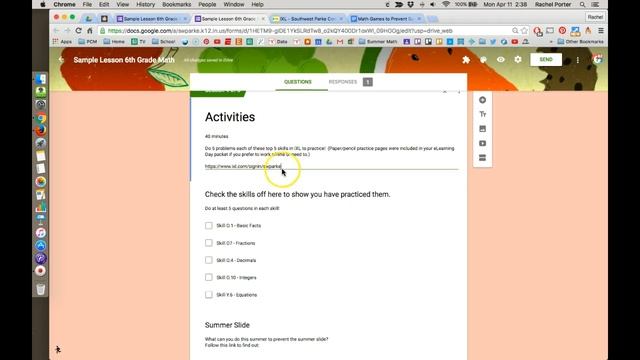
Task: Reload the page in Chrome
Action: [x=78, y=31]
